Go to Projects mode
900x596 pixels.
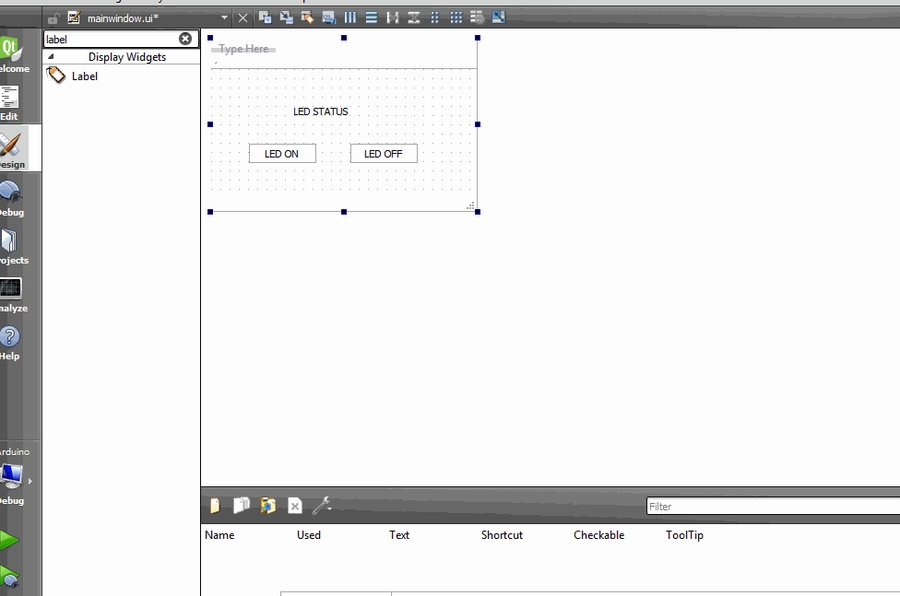[x=10, y=246]
